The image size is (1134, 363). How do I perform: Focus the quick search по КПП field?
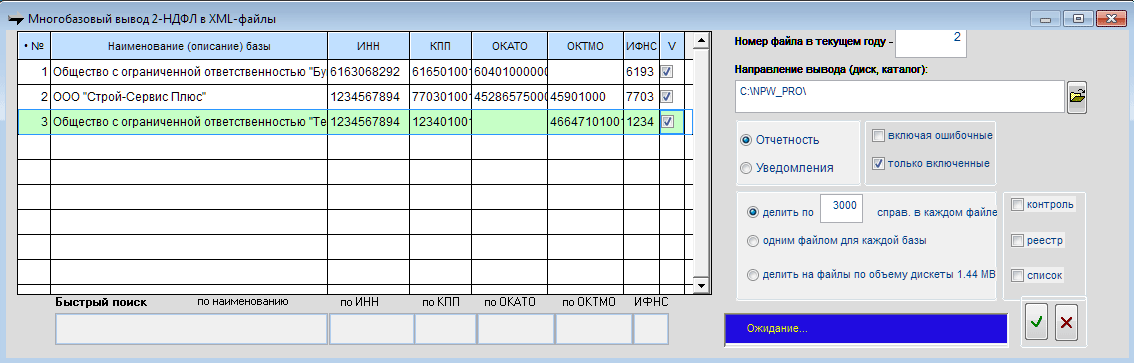click(445, 328)
